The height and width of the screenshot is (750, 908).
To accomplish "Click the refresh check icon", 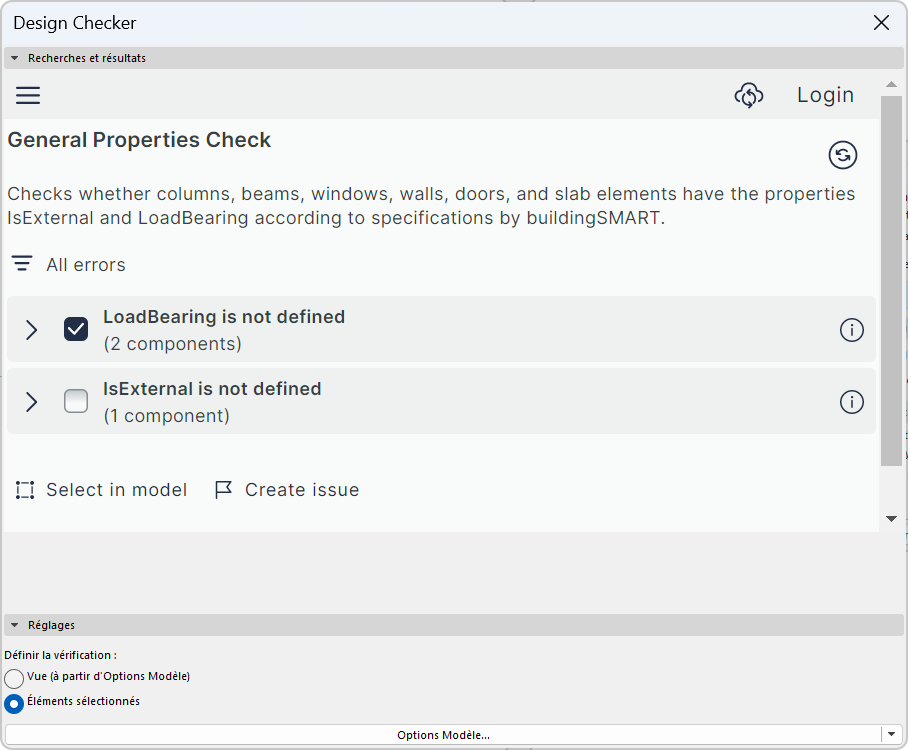I will coord(843,155).
